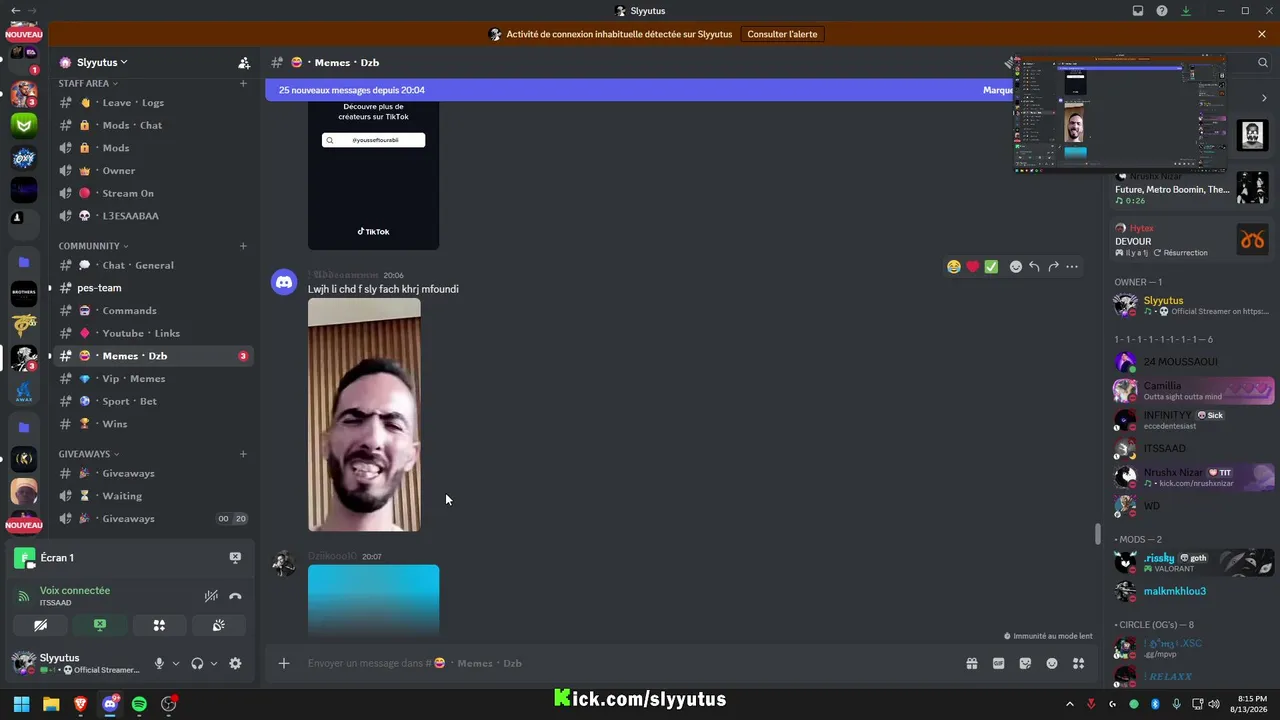1280x720 pixels.
Task: Add a reaction from the message toolbar
Action: tap(1015, 267)
